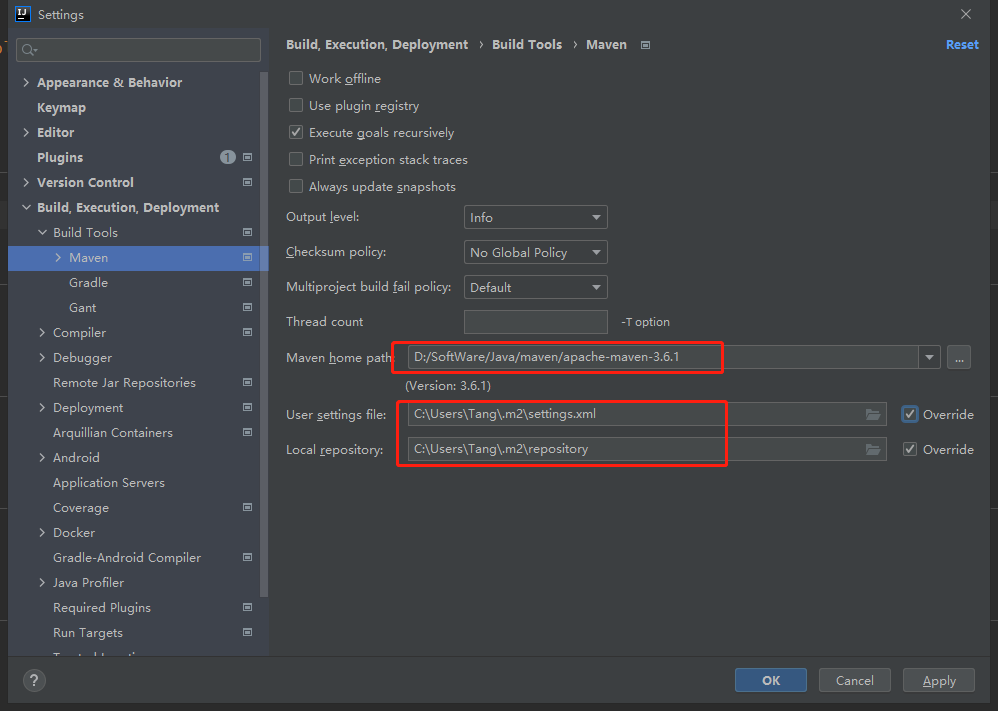The height and width of the screenshot is (711, 998).
Task: Close the Settings dialog with the X
Action: tap(966, 14)
